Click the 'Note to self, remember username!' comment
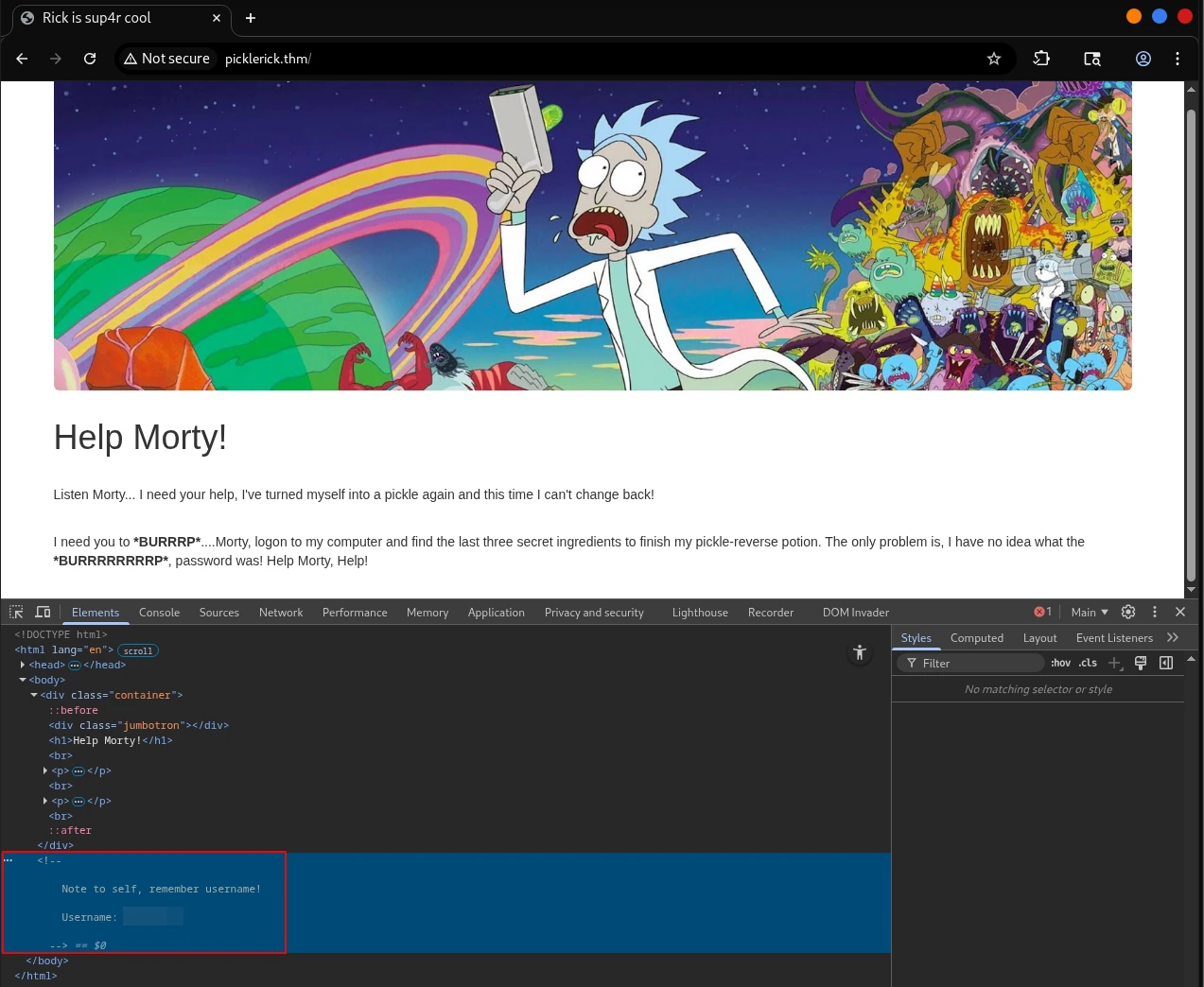The height and width of the screenshot is (987, 1204). [161, 889]
